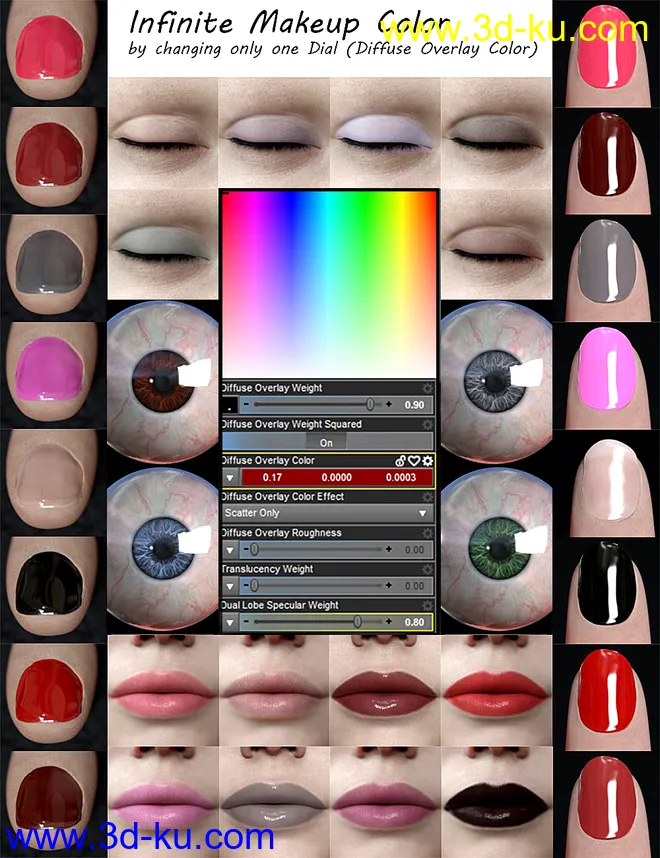The height and width of the screenshot is (858, 660).
Task: Expand the Dual Lobe Specular Weight arrow menu
Action: (229, 622)
